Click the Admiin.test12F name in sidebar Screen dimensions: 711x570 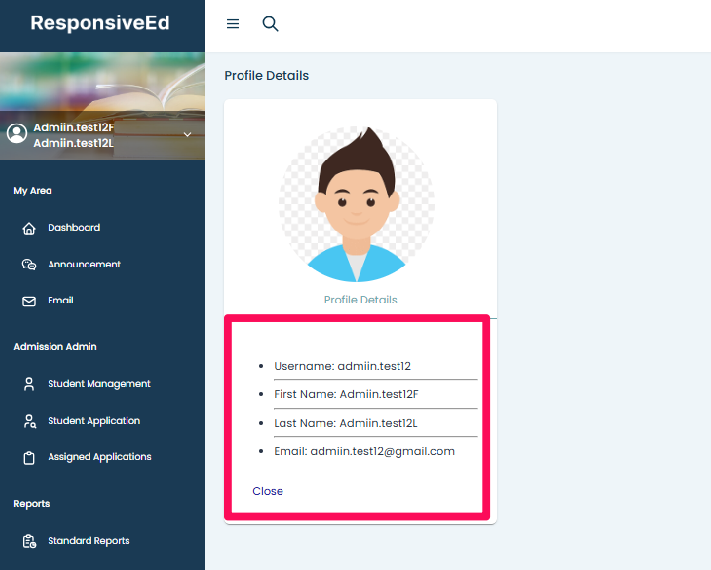[x=74, y=128]
